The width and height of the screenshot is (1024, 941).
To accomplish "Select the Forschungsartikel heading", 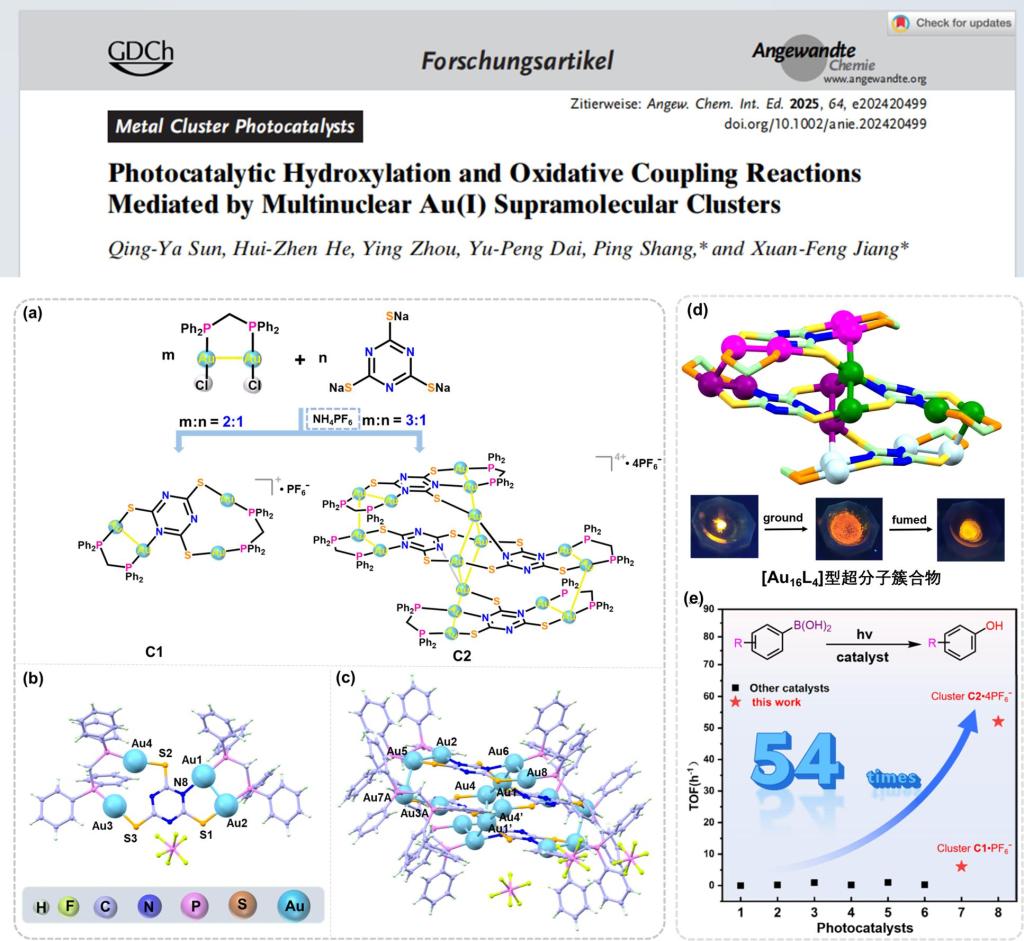I will coord(517,61).
